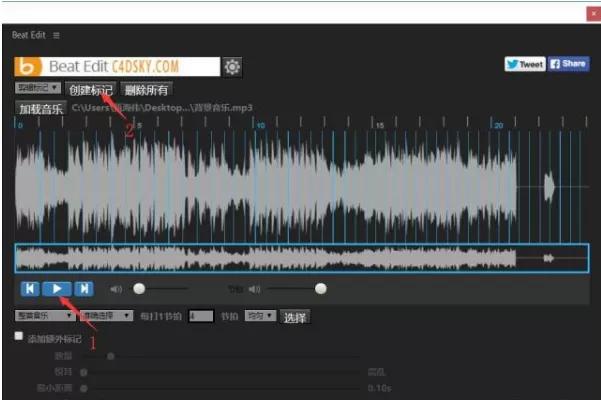This screenshot has width=601, height=400.
Task: Share via the Tweet button
Action: [x=525, y=64]
